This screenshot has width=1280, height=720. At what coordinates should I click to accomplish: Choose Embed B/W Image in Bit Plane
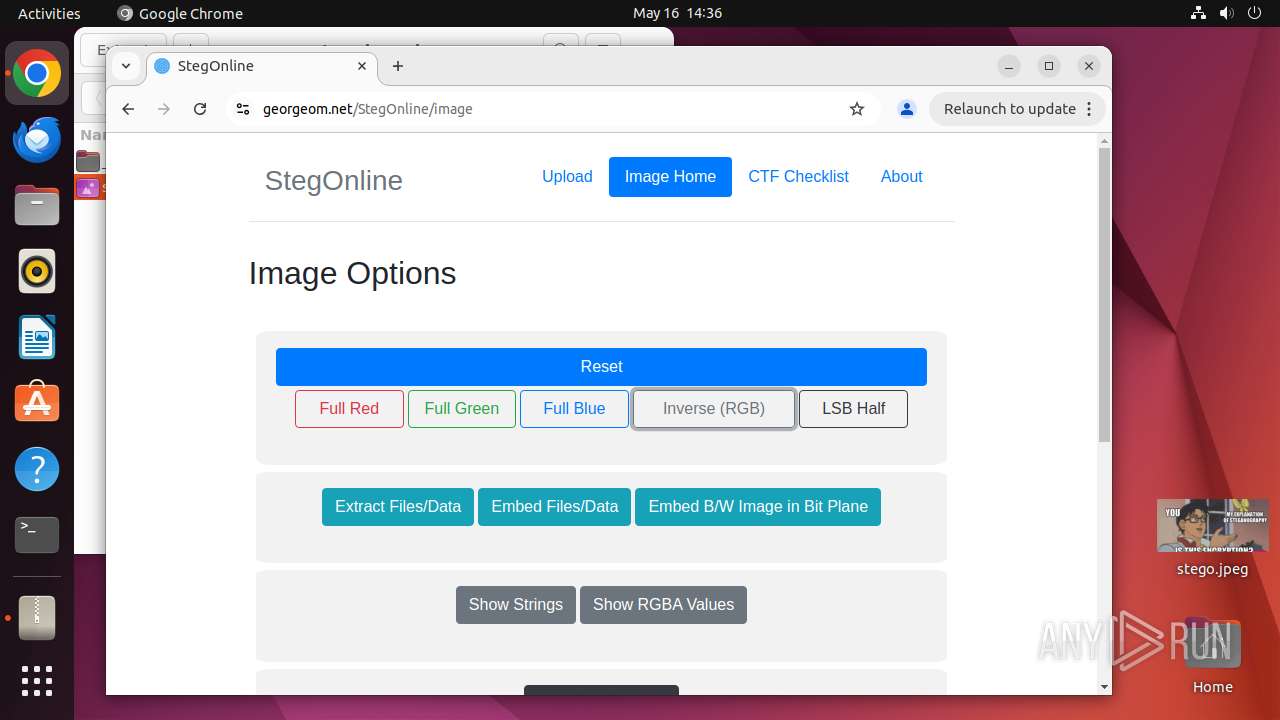coord(758,507)
